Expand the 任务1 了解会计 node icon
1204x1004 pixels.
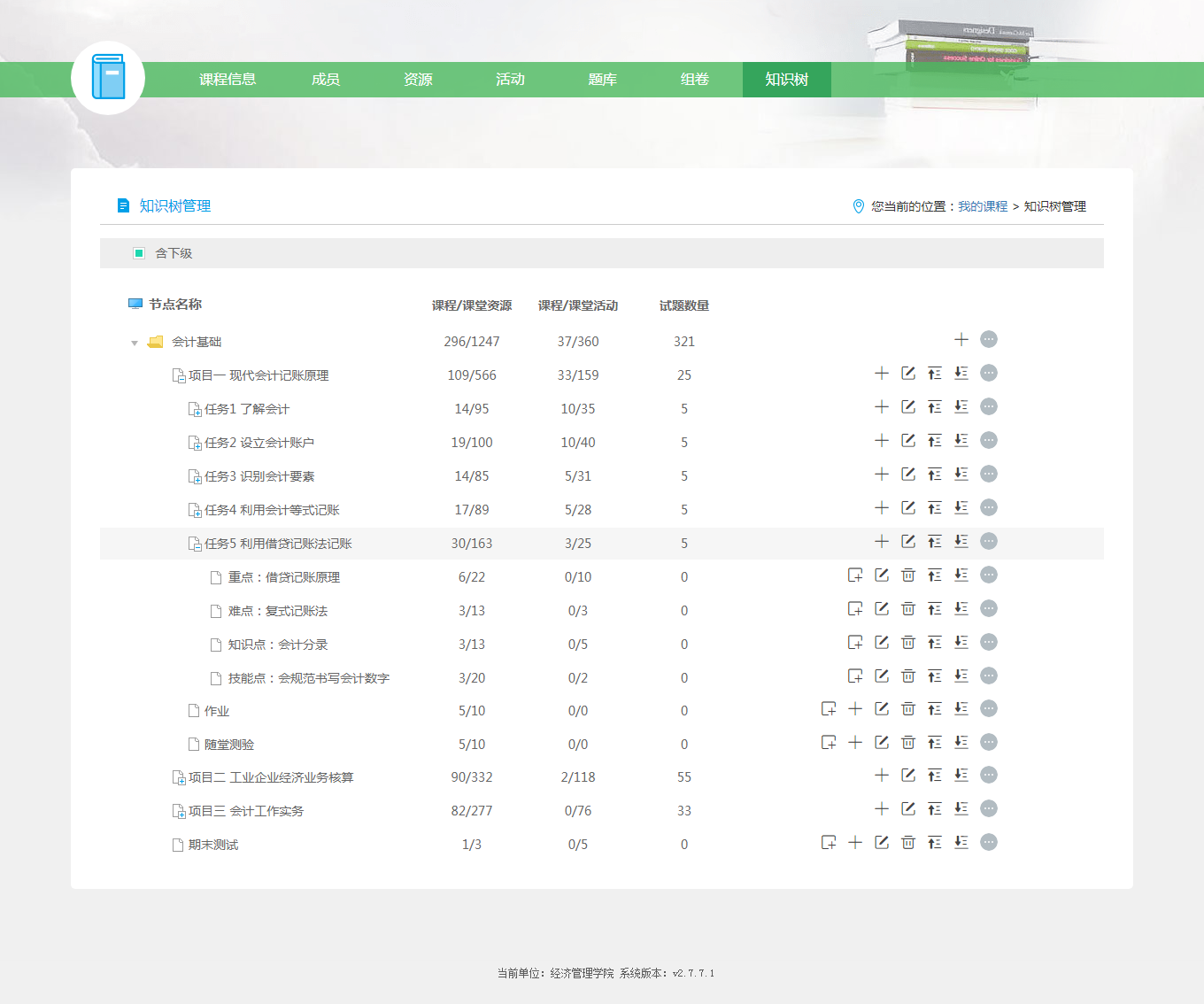[x=195, y=410]
